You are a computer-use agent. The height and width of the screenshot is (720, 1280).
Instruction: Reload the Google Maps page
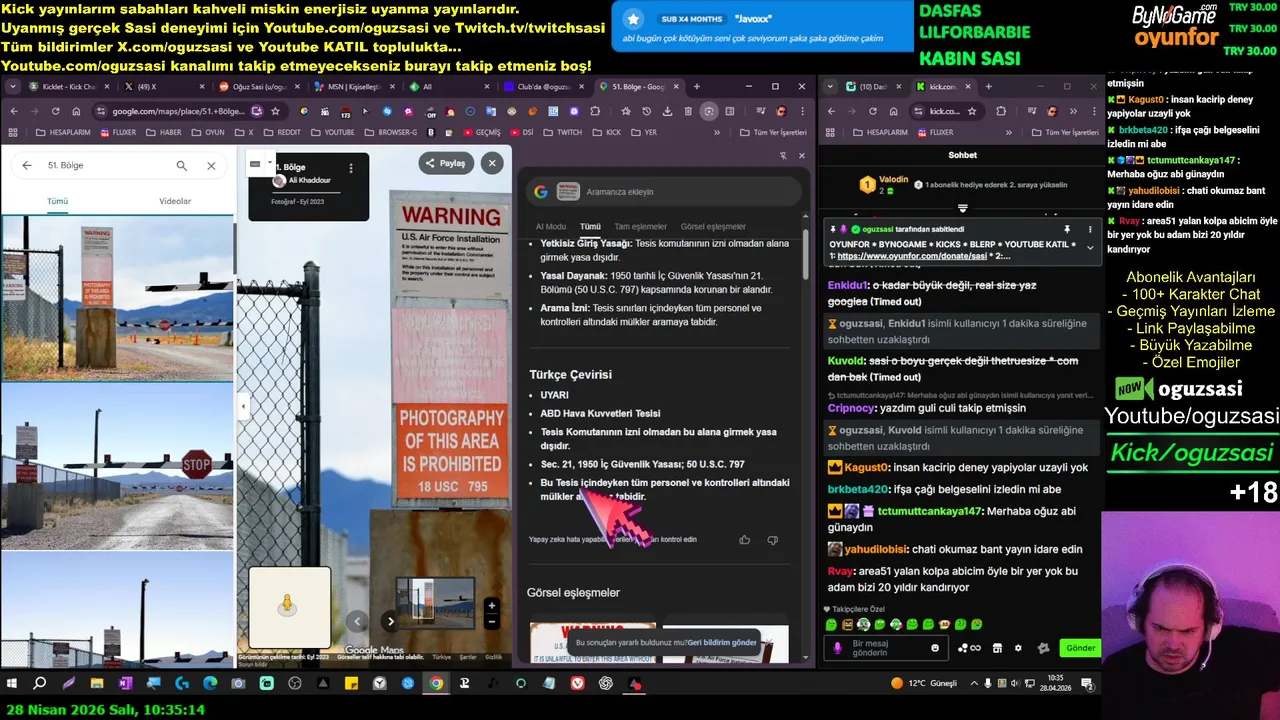57,111
